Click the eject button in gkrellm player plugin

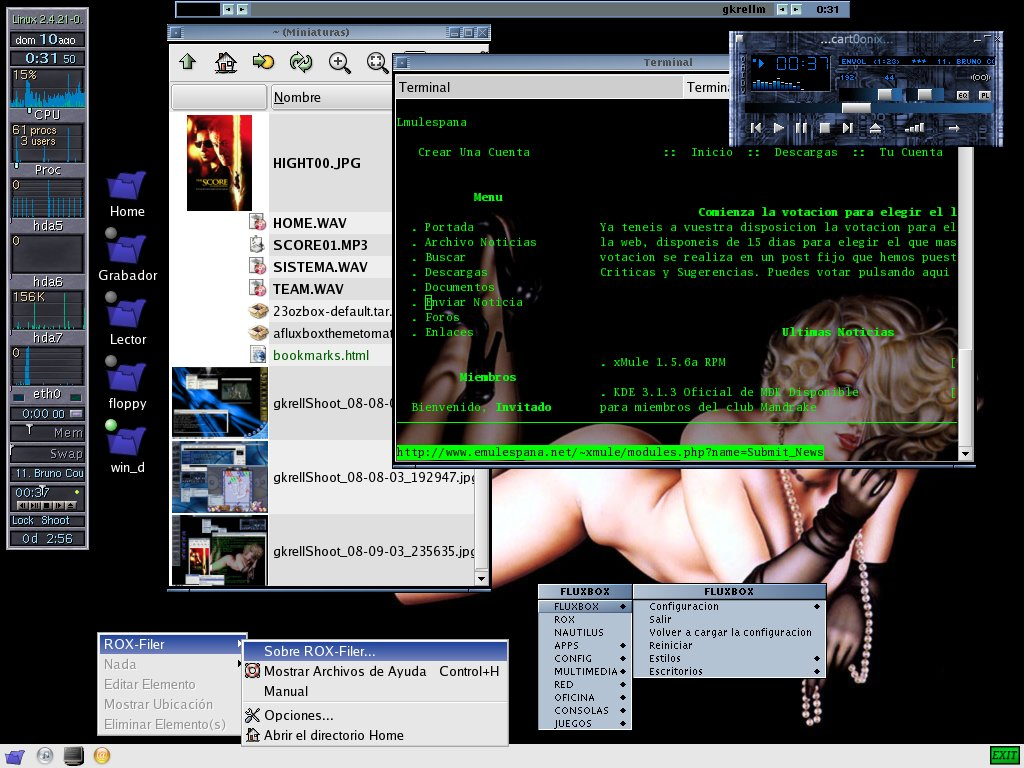71,505
